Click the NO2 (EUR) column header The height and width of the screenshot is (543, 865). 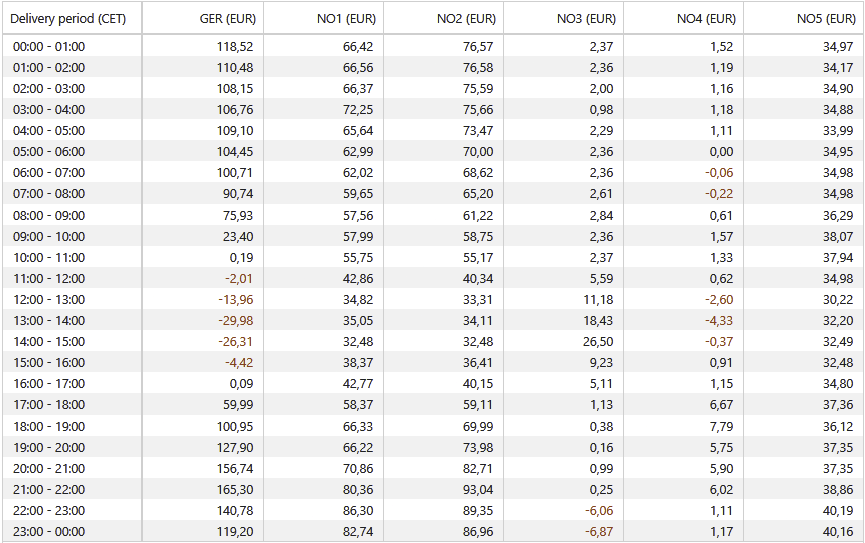[444, 18]
